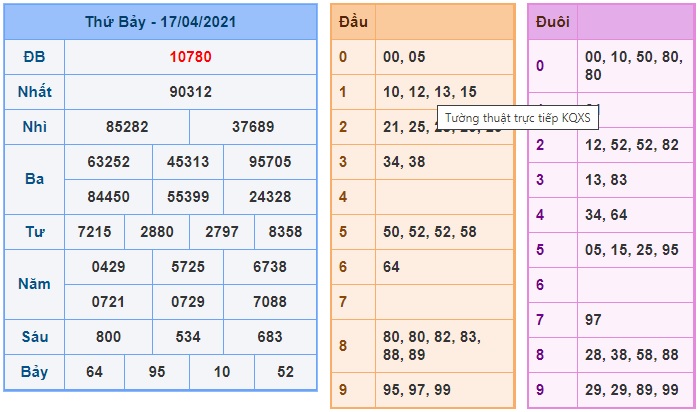Click Sáu prize number 800

click(108, 337)
